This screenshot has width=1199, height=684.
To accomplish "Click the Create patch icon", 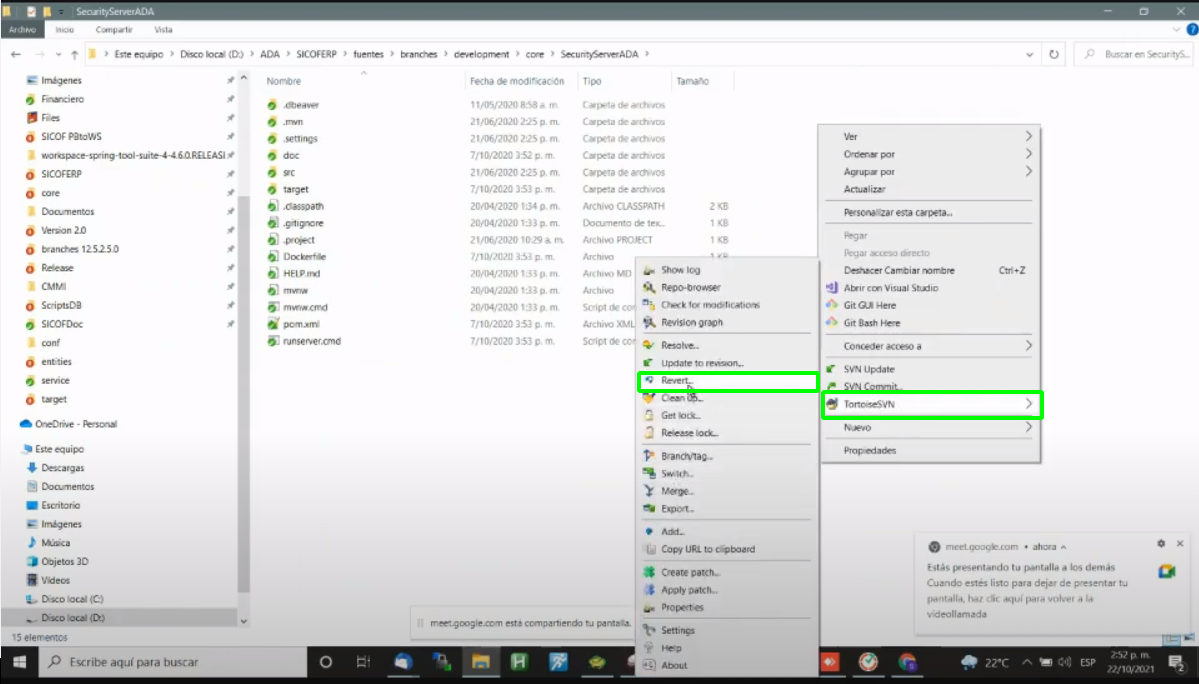I will (649, 573).
